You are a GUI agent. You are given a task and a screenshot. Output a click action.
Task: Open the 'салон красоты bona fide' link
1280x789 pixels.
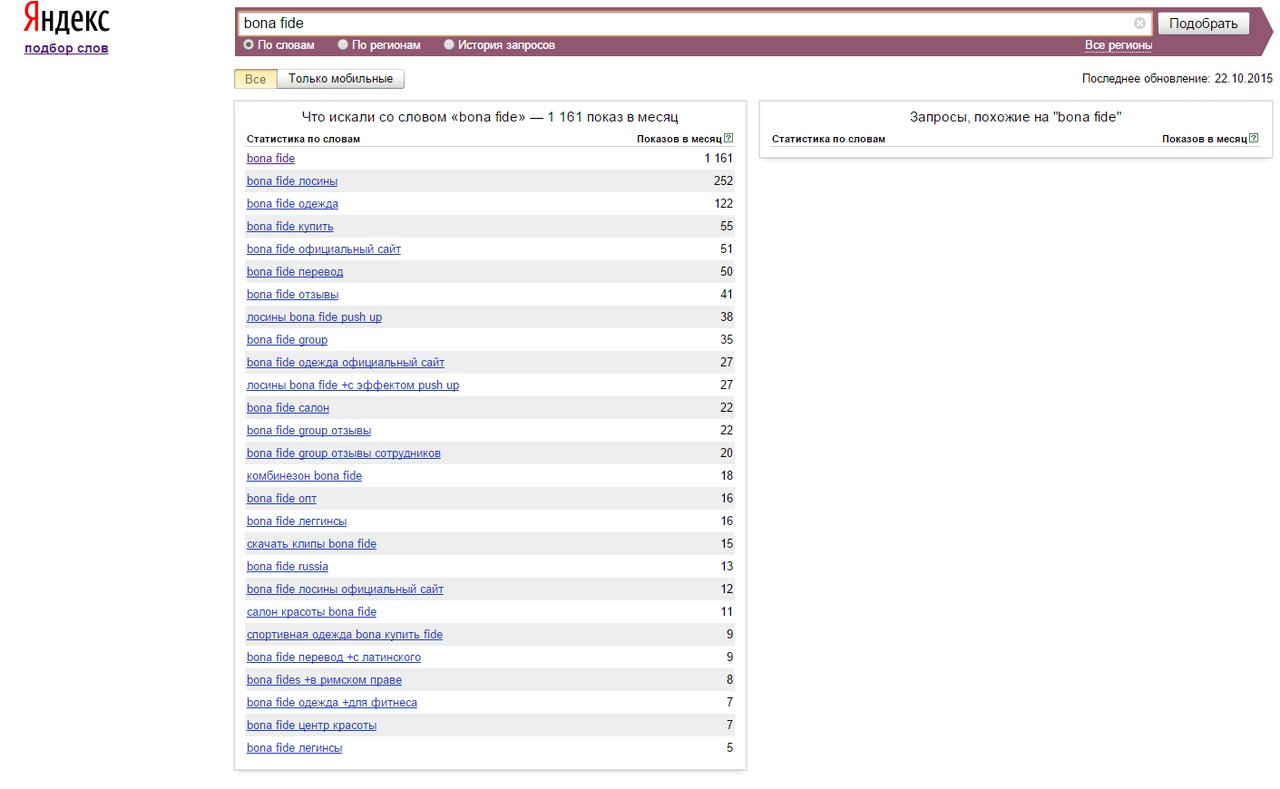click(x=312, y=612)
